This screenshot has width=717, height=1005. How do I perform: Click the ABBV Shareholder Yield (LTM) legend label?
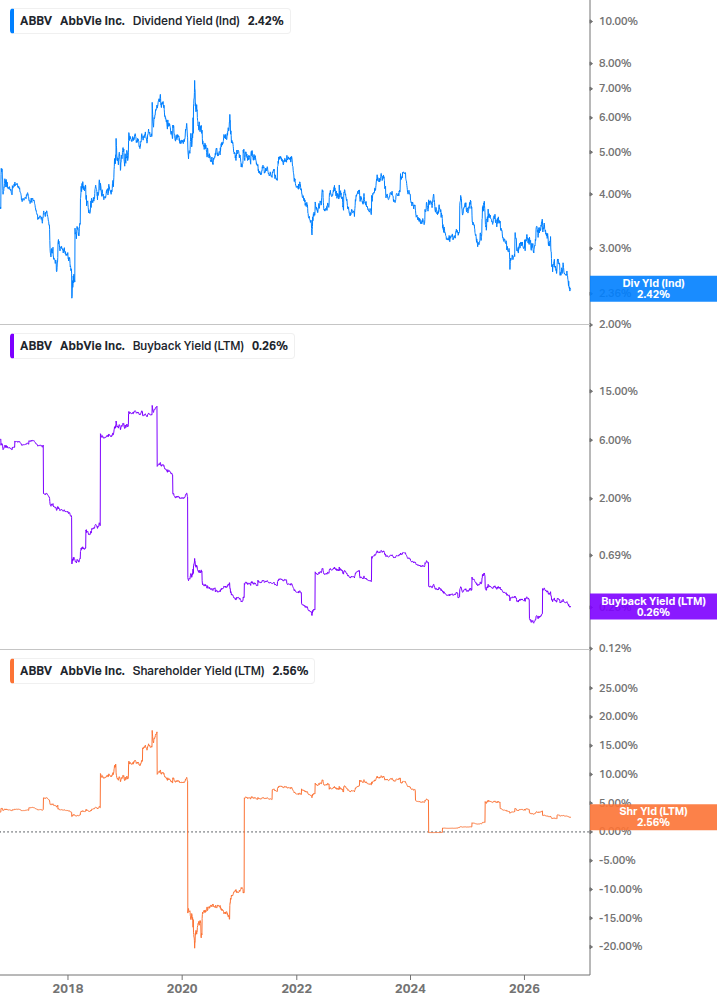coord(163,671)
